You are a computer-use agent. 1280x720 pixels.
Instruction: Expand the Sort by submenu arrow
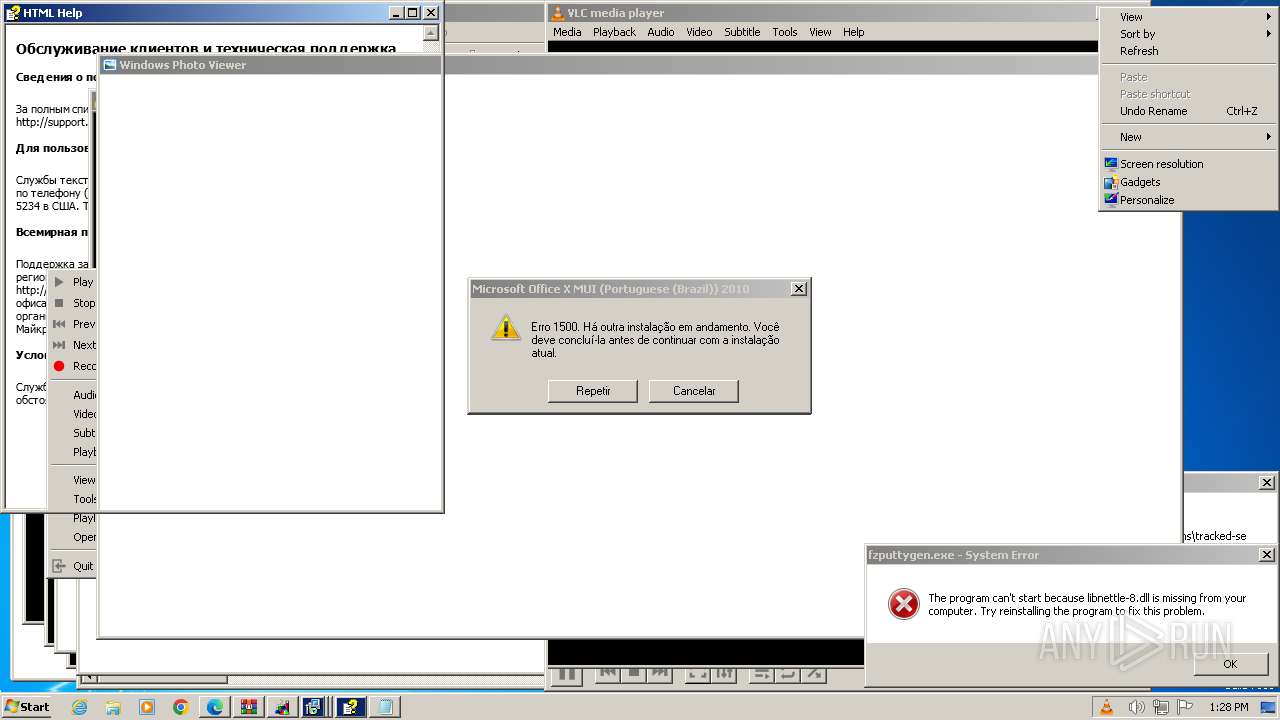coord(1268,34)
